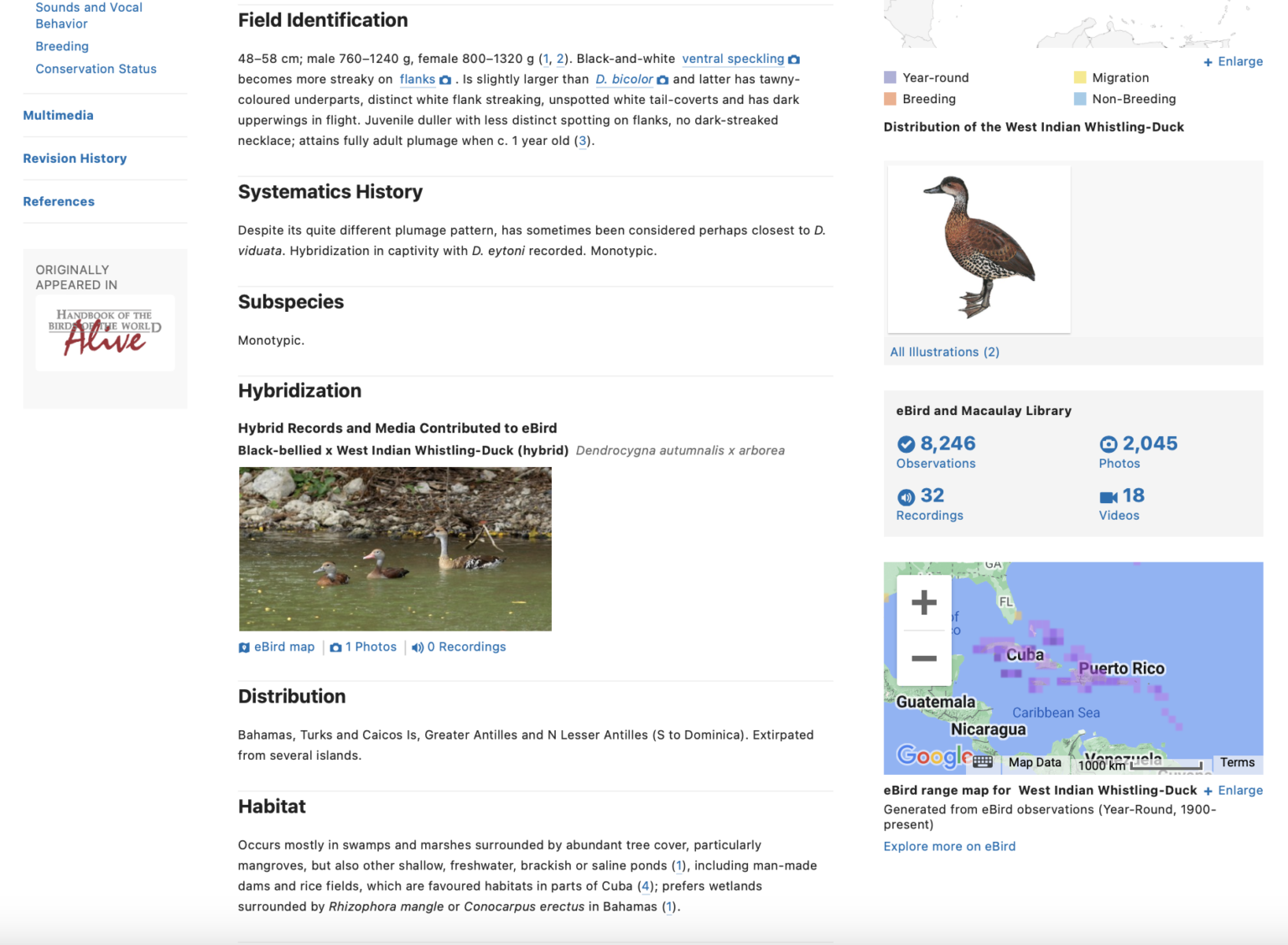Enlarge the eBird range map

(x=1233, y=791)
